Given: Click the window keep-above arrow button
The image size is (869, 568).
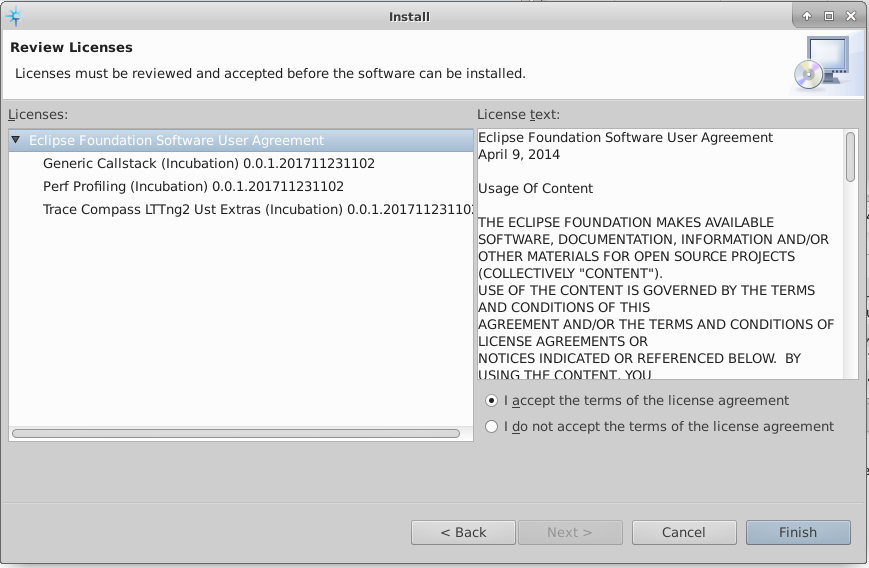Looking at the screenshot, I should point(807,16).
